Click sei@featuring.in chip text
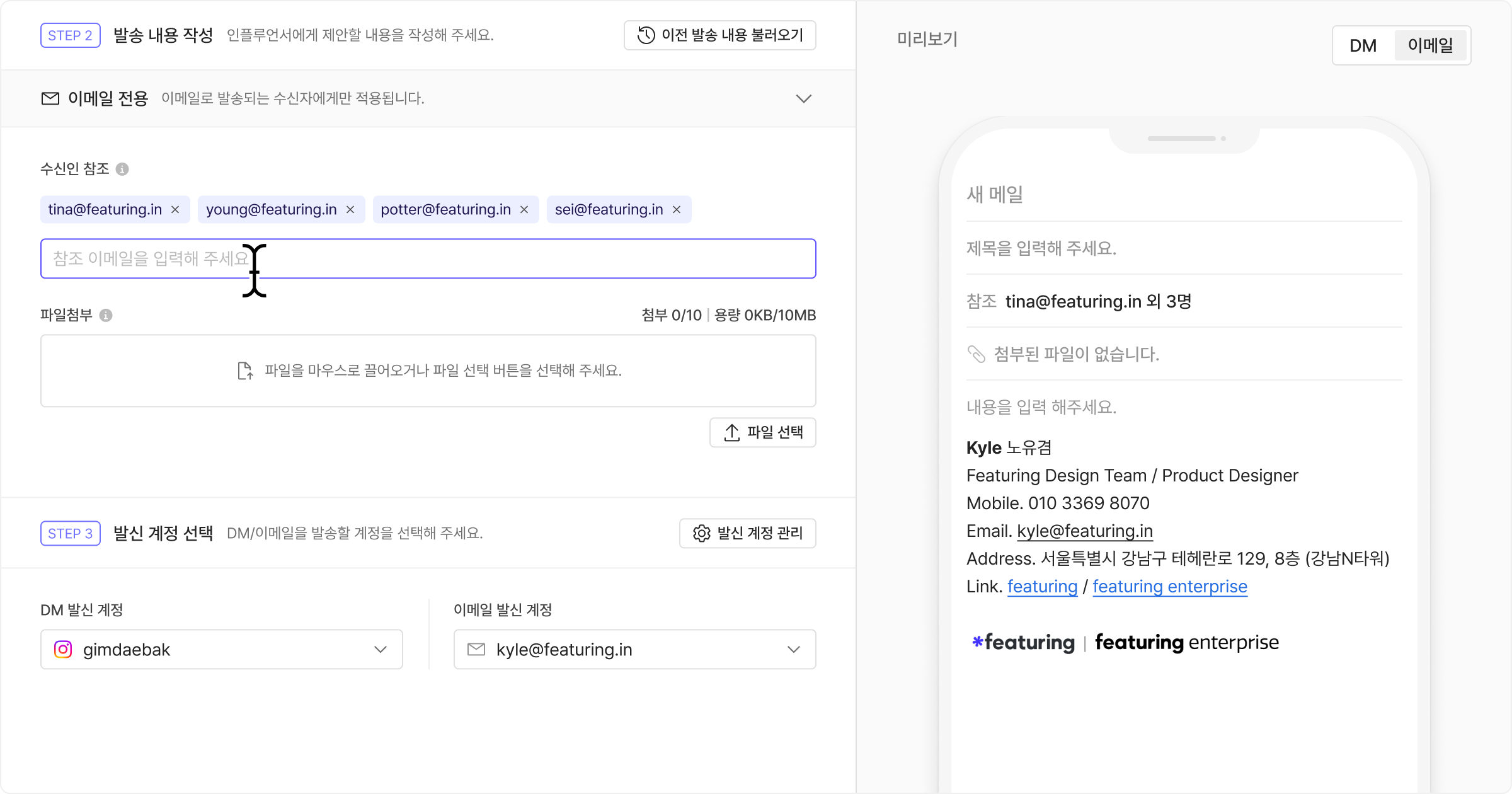Screen dimensions: 1512x794 tap(609, 209)
